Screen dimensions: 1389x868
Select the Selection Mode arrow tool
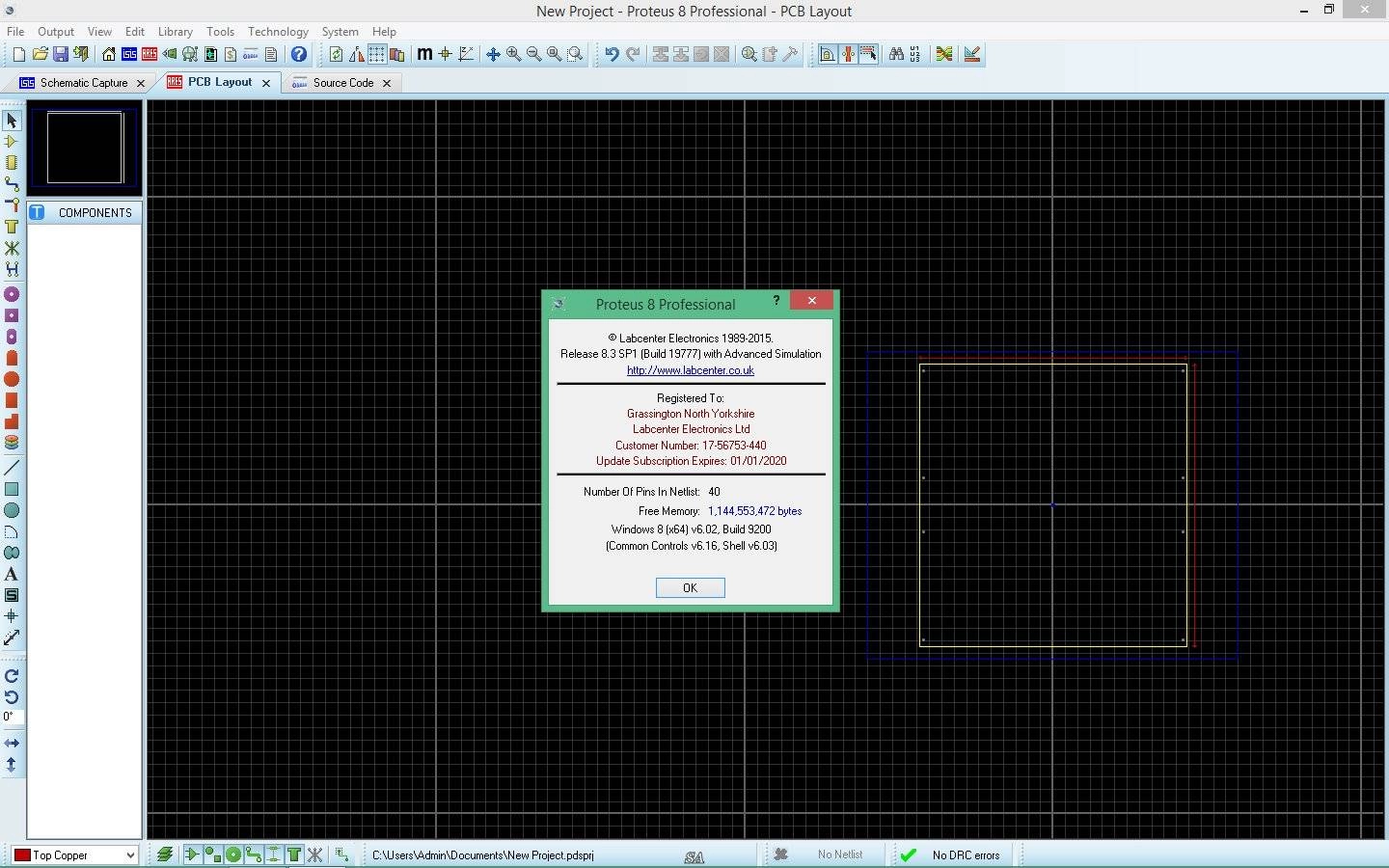point(12,121)
